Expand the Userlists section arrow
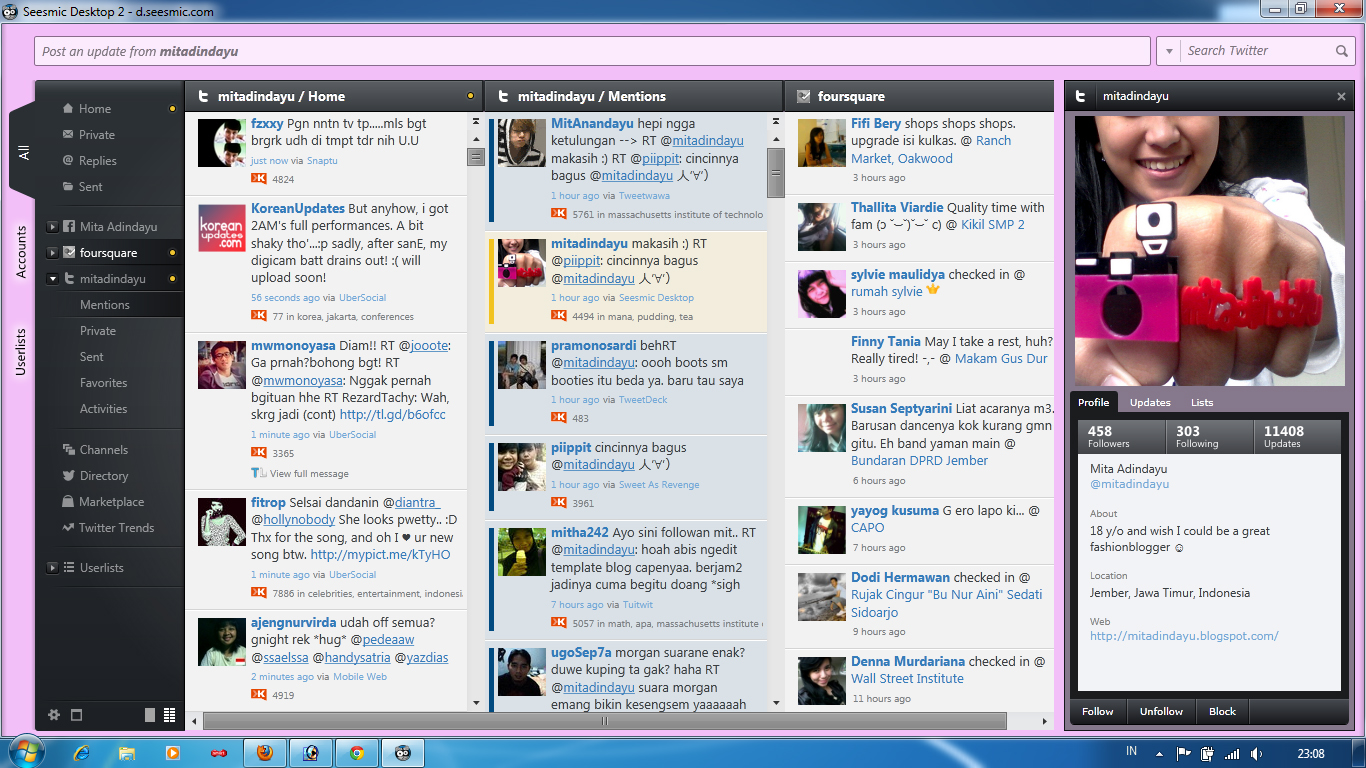The width and height of the screenshot is (1366, 768). 53,568
